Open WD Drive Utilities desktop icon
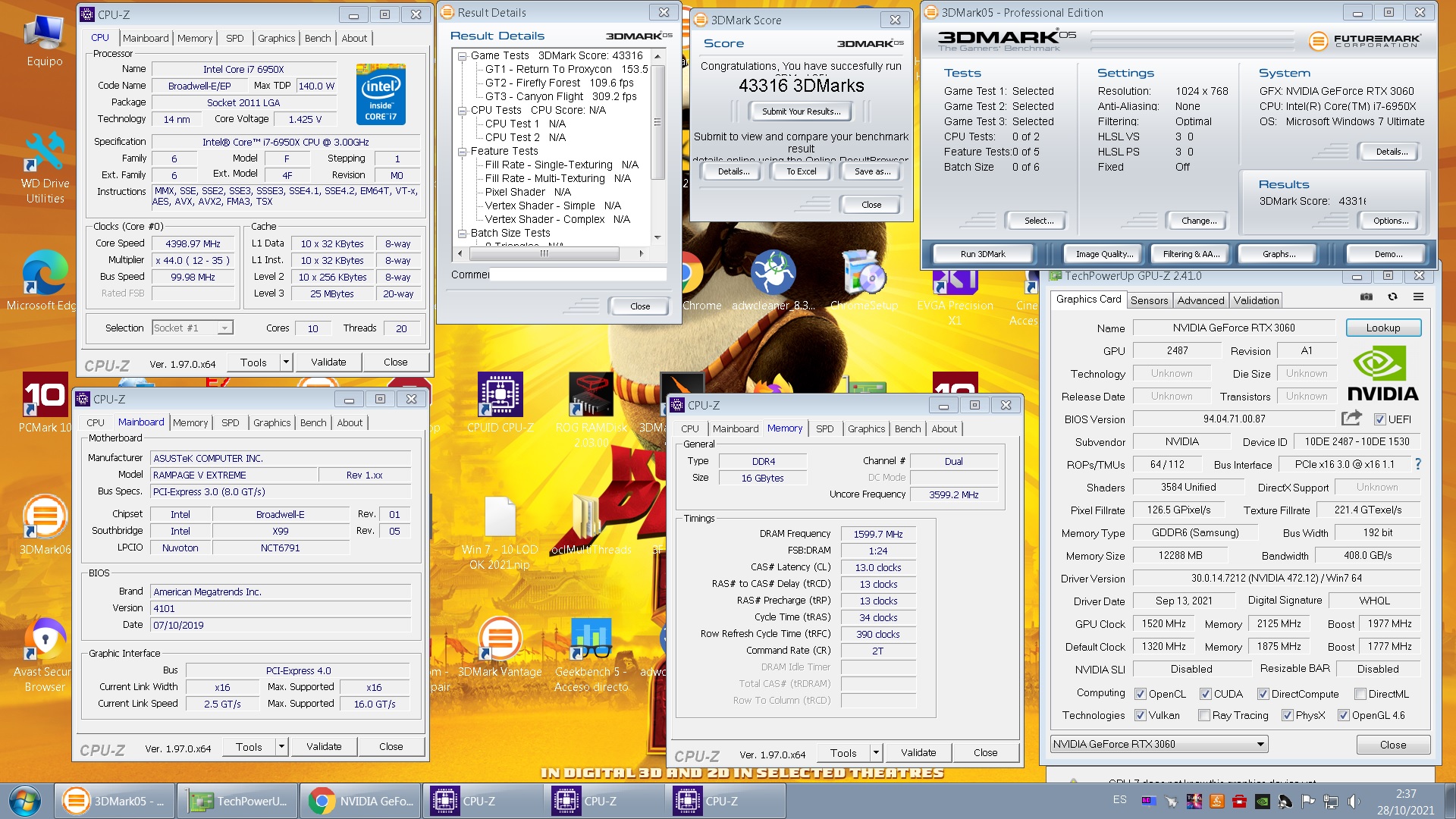 coord(45,168)
